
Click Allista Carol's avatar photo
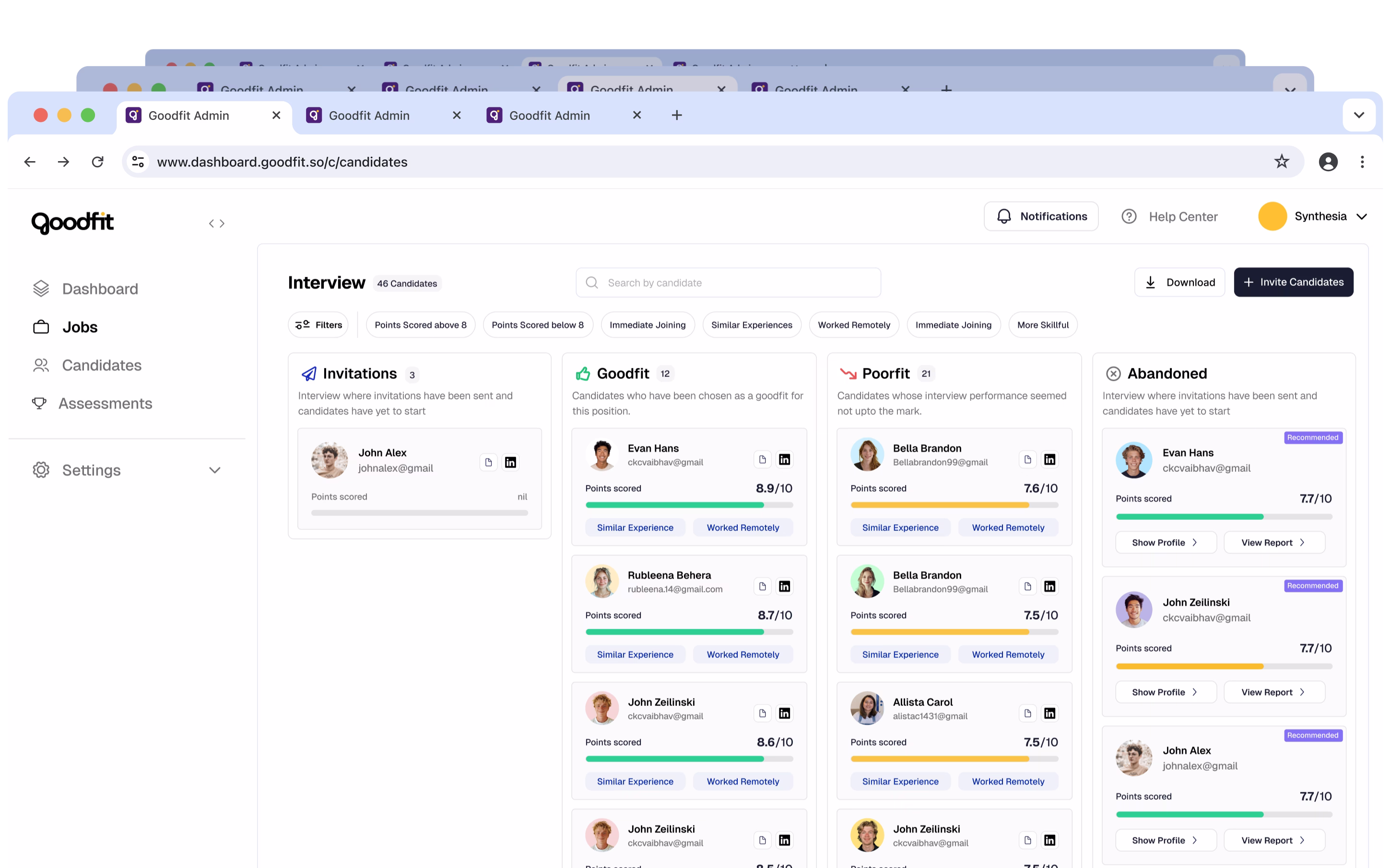pos(867,708)
